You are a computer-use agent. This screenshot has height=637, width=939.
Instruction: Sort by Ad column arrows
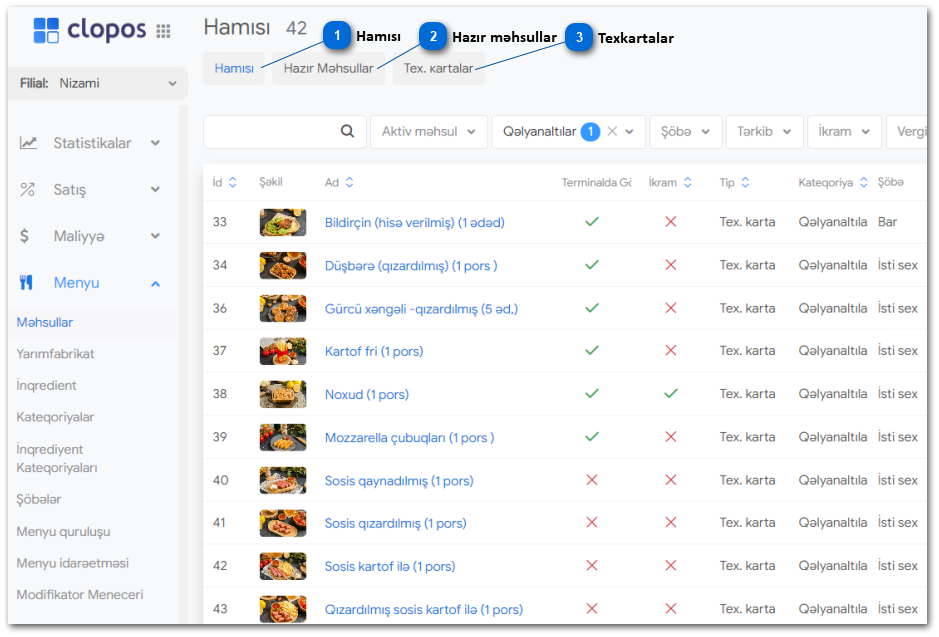pos(350,183)
